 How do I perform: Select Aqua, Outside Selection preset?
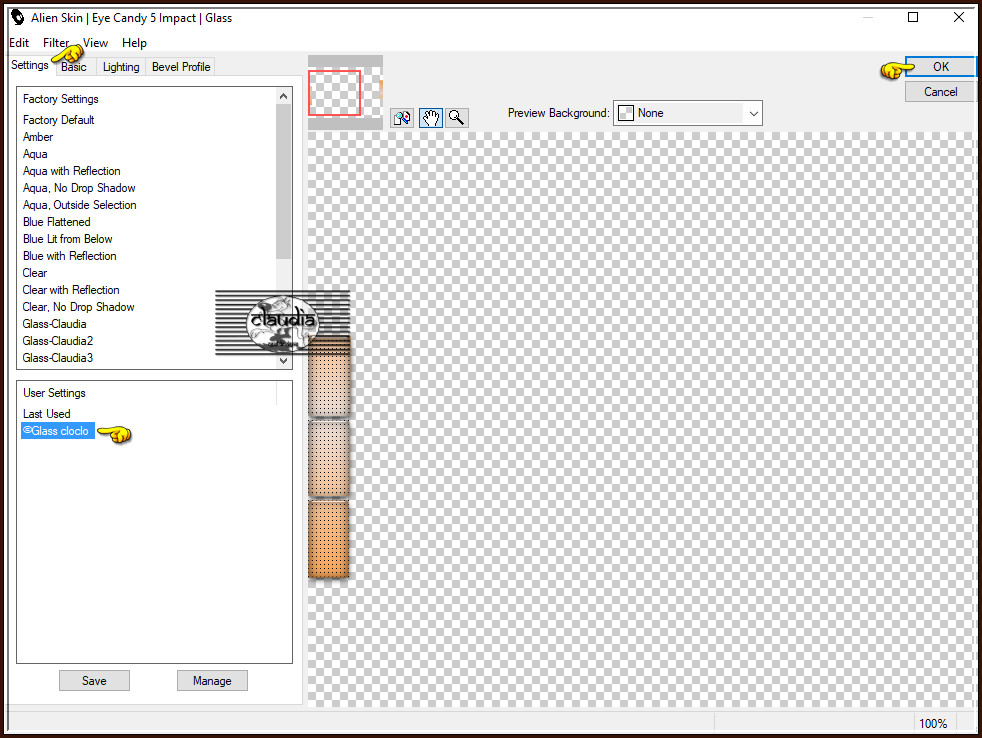click(x=80, y=204)
